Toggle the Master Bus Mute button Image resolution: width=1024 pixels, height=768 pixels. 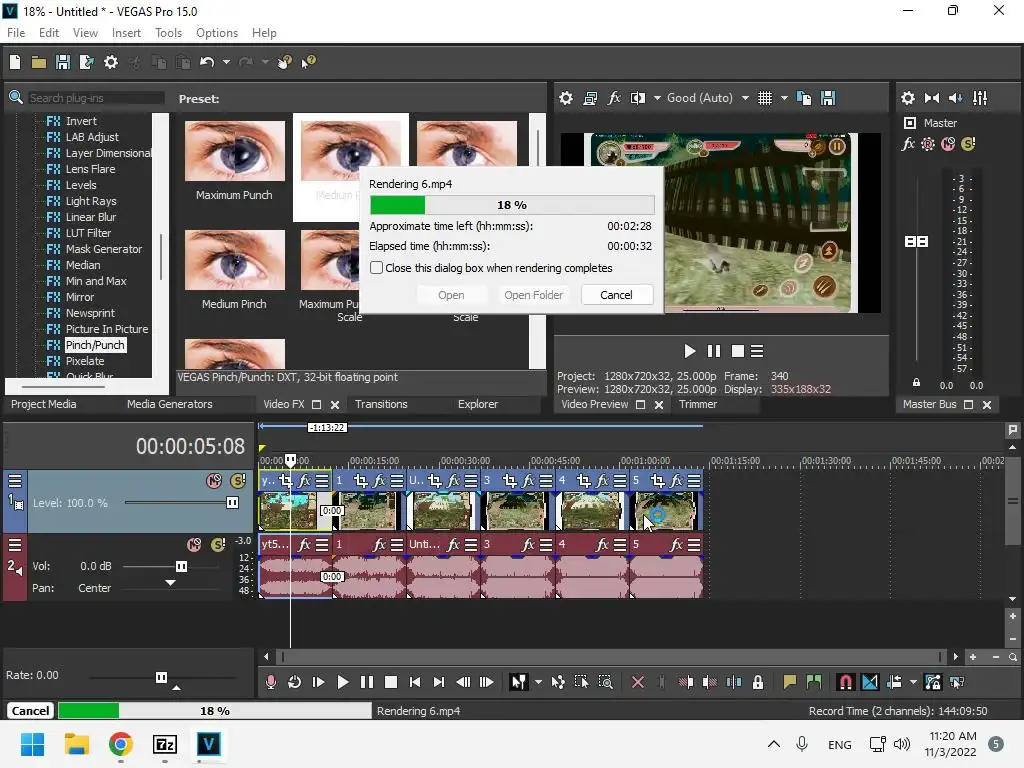(x=948, y=144)
